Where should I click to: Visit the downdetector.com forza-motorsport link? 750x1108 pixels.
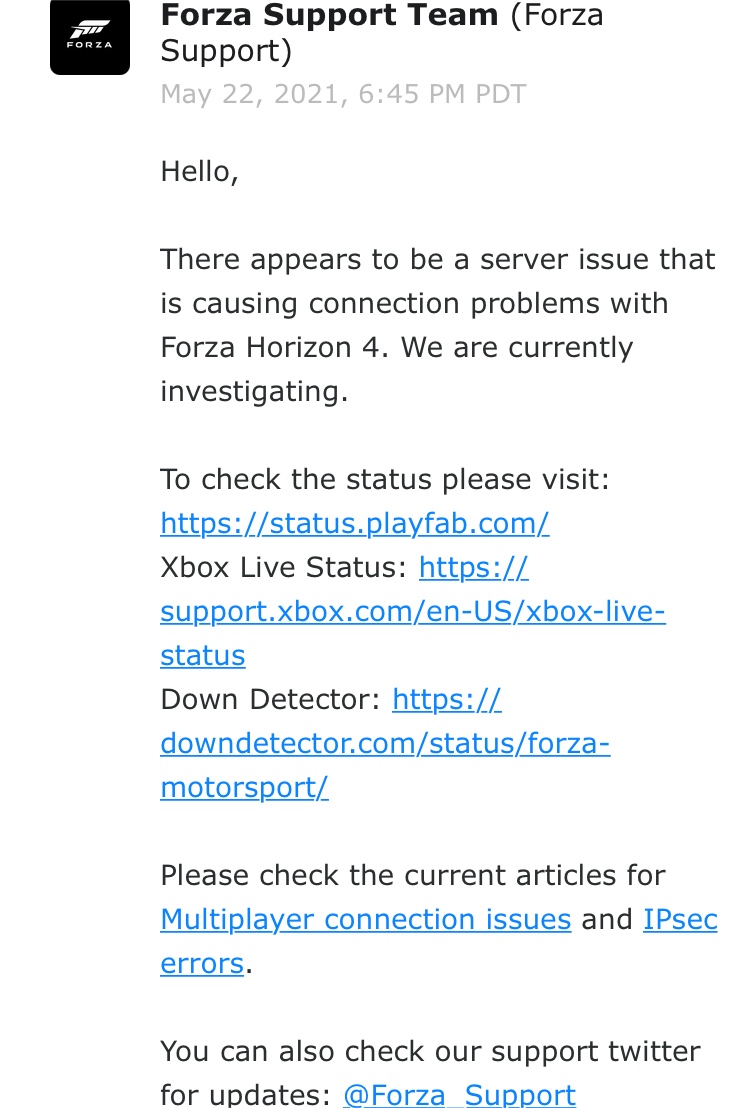[x=385, y=743]
